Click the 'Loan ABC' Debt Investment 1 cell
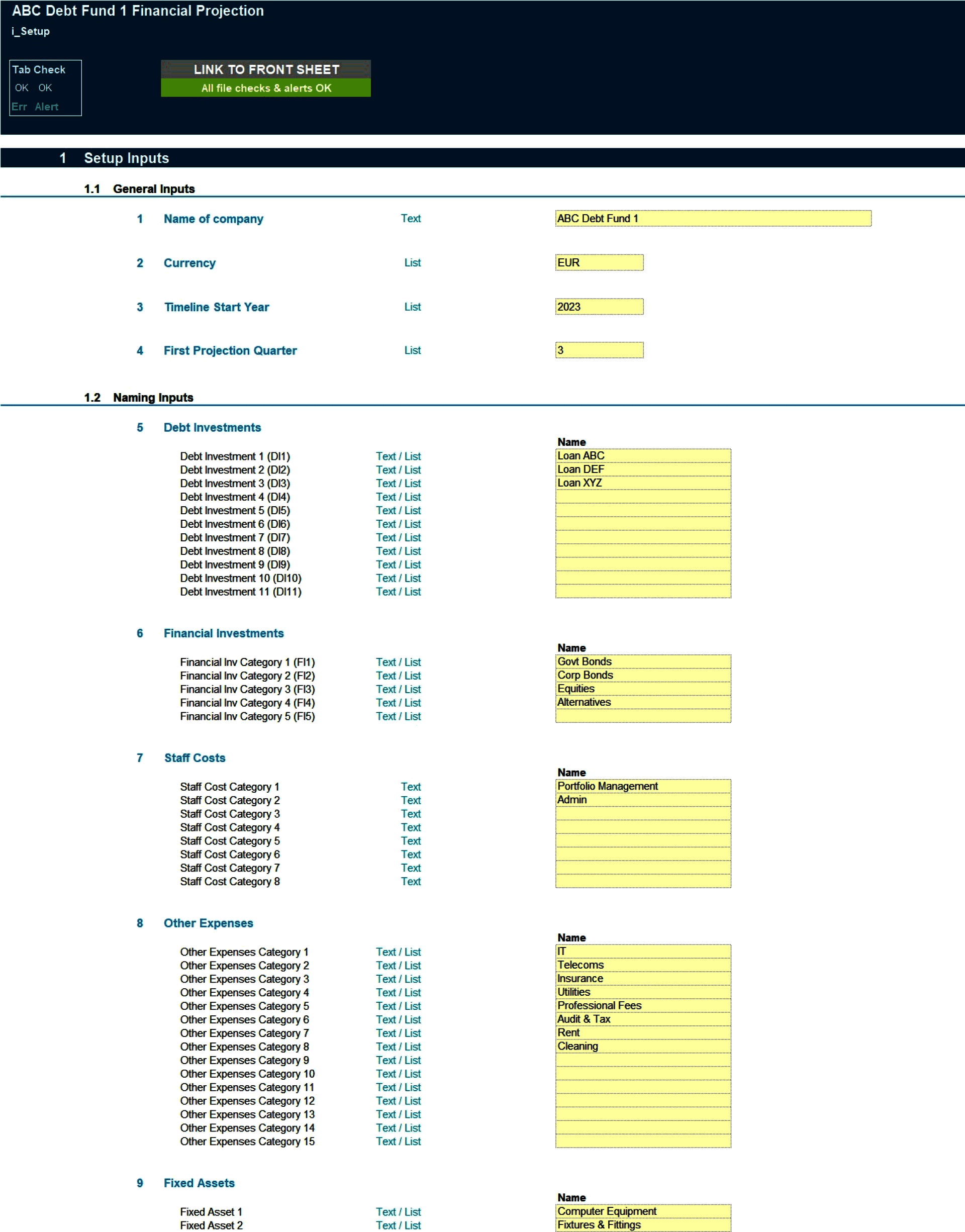 [x=642, y=455]
